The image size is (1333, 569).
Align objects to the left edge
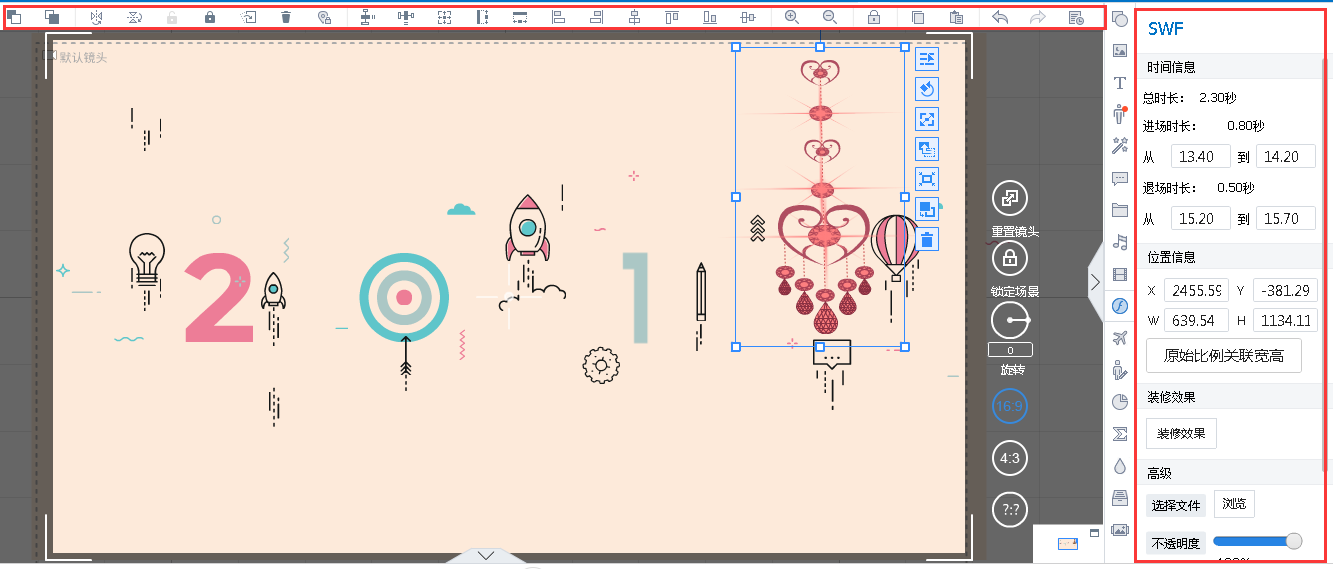[559, 17]
